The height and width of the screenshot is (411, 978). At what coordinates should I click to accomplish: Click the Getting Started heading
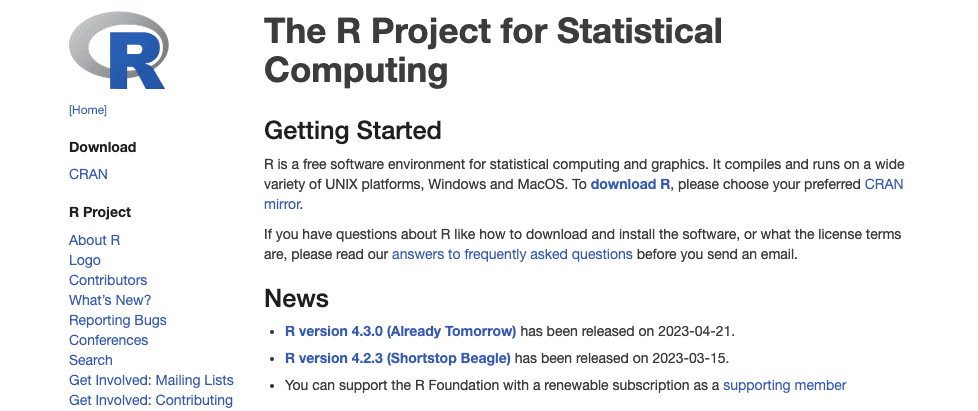tap(352, 130)
